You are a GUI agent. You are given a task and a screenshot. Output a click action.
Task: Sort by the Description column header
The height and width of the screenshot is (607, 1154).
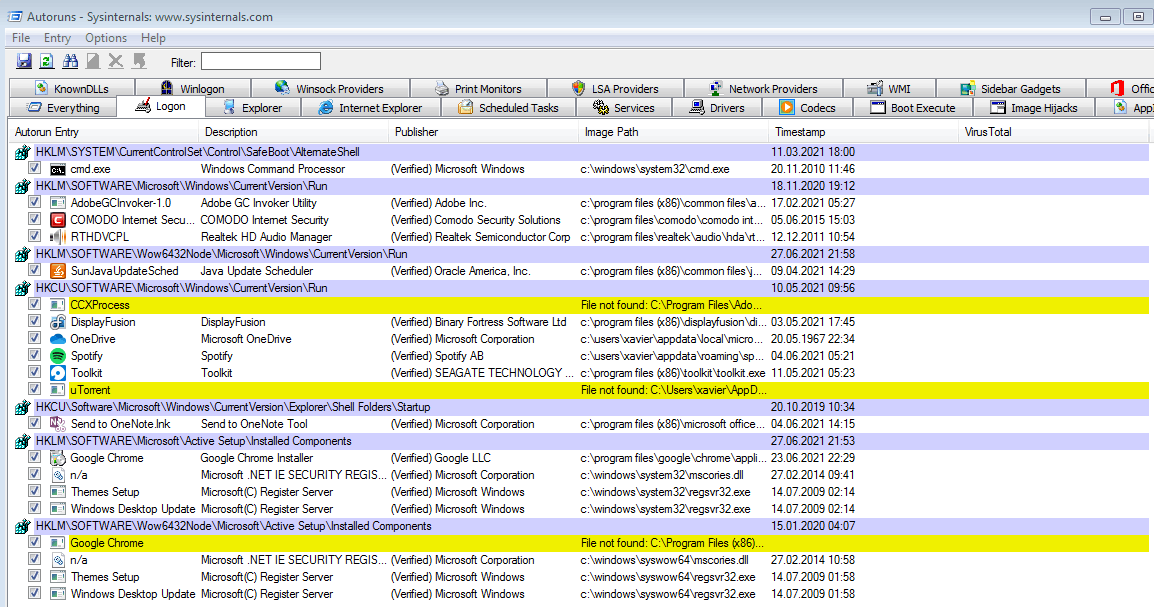[x=294, y=132]
